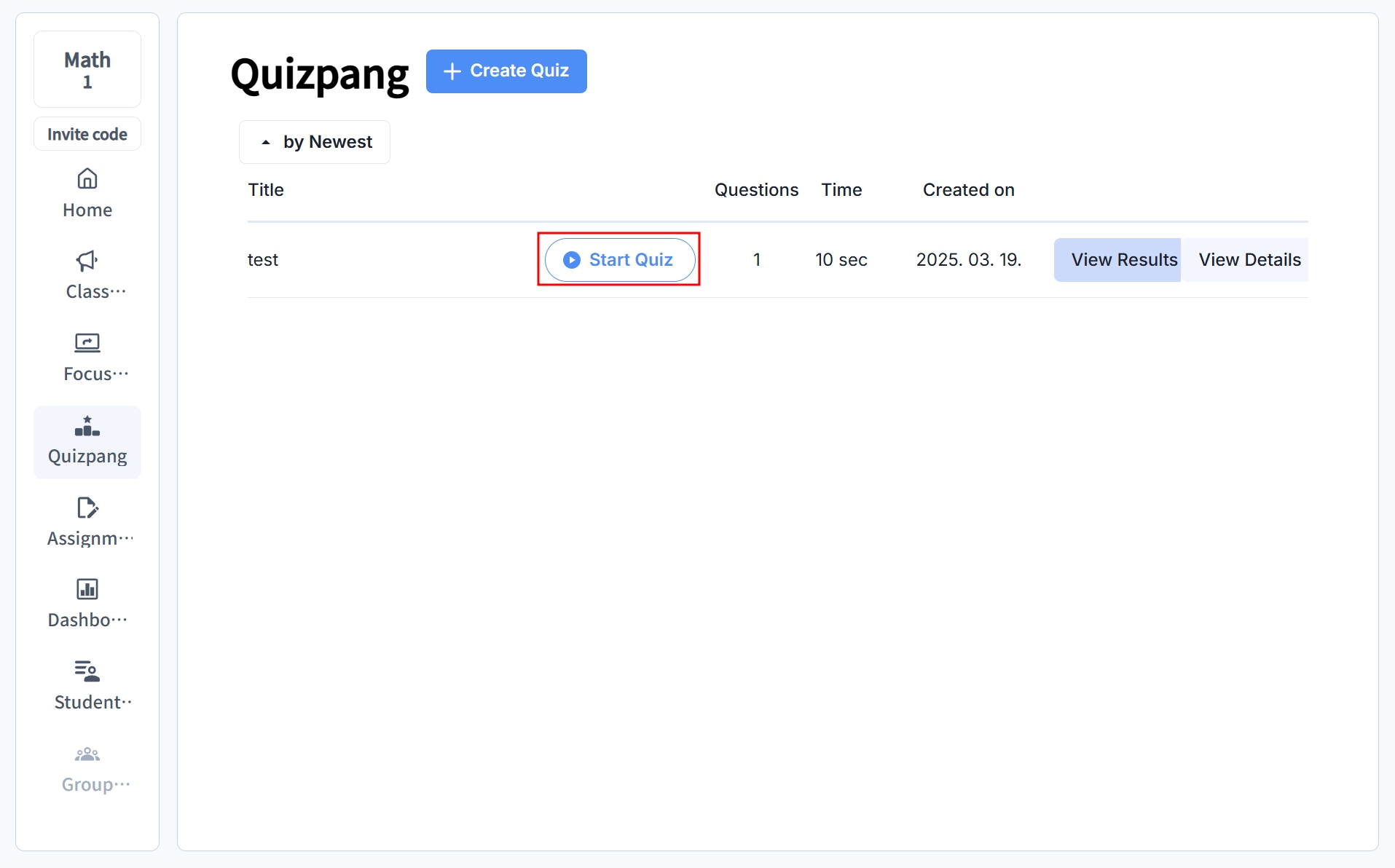1395x868 pixels.
Task: Select the Class megaphone icon
Action: 87,261
